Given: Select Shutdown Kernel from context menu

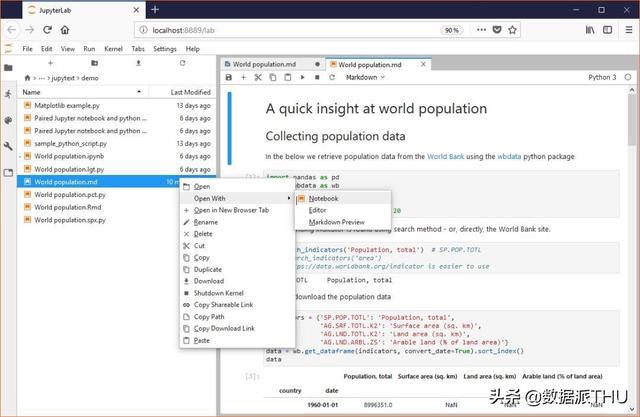Looking at the screenshot, I should click(x=238, y=293).
